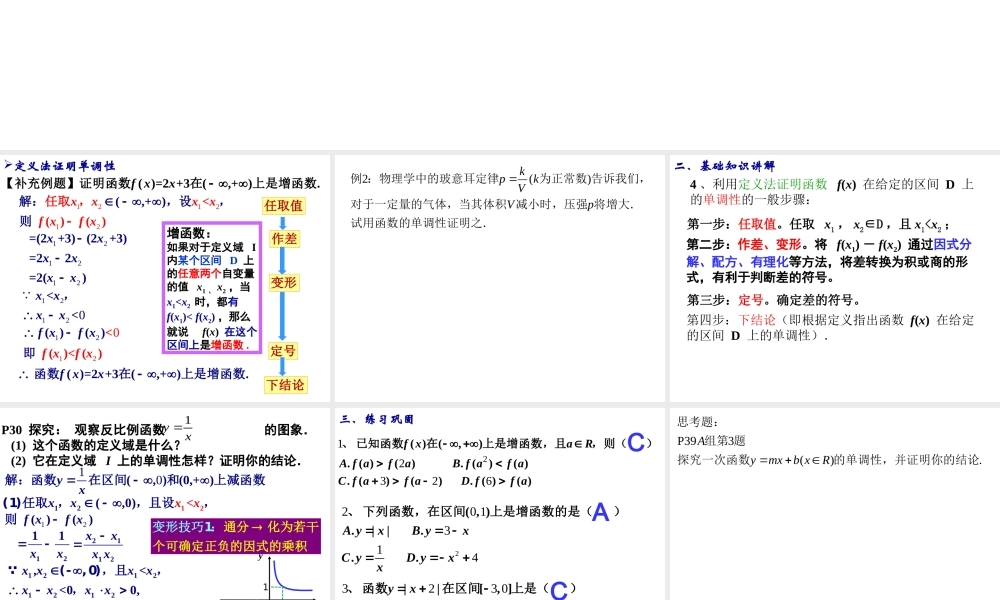Click the red 下结论 text in step four
Screen dimensions: 1000x600
[x=755, y=319]
